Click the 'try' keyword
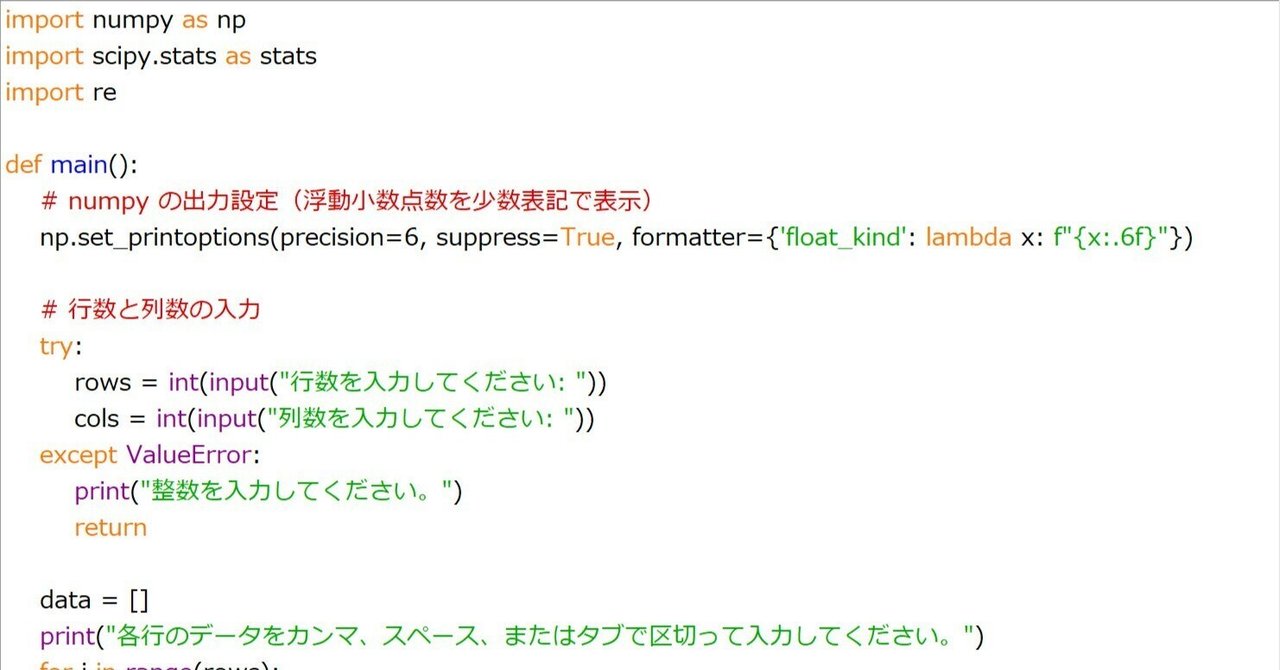 [58, 346]
